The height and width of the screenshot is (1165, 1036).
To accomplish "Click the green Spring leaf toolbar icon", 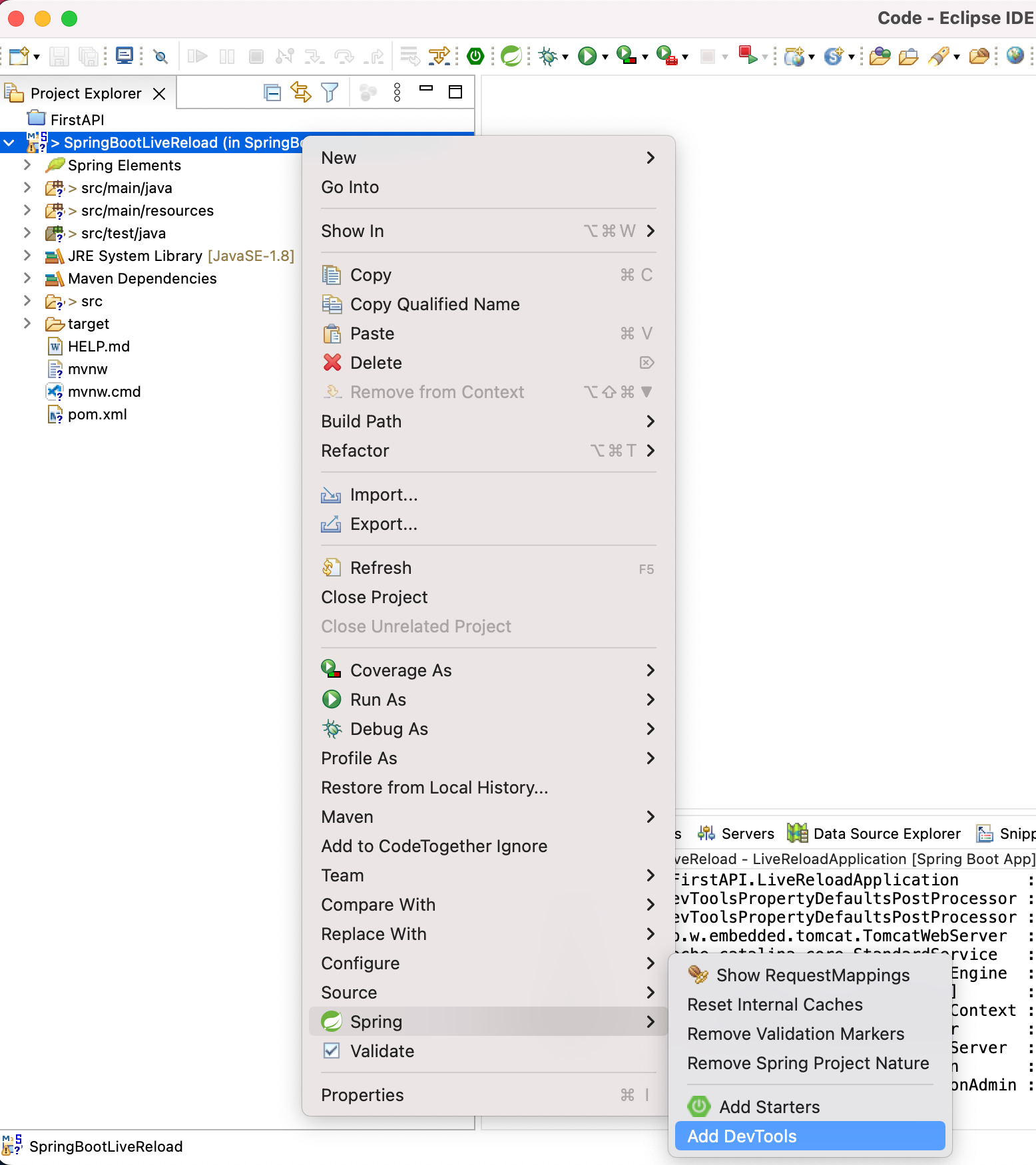I will pos(511,56).
